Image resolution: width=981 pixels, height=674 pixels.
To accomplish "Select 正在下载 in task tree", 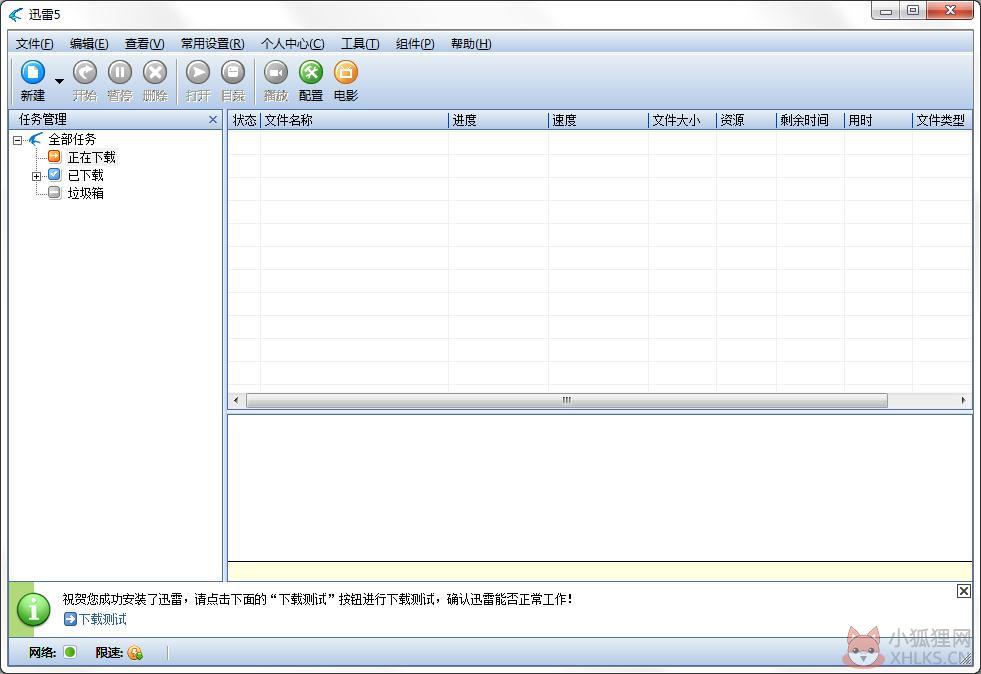I will tap(91, 157).
